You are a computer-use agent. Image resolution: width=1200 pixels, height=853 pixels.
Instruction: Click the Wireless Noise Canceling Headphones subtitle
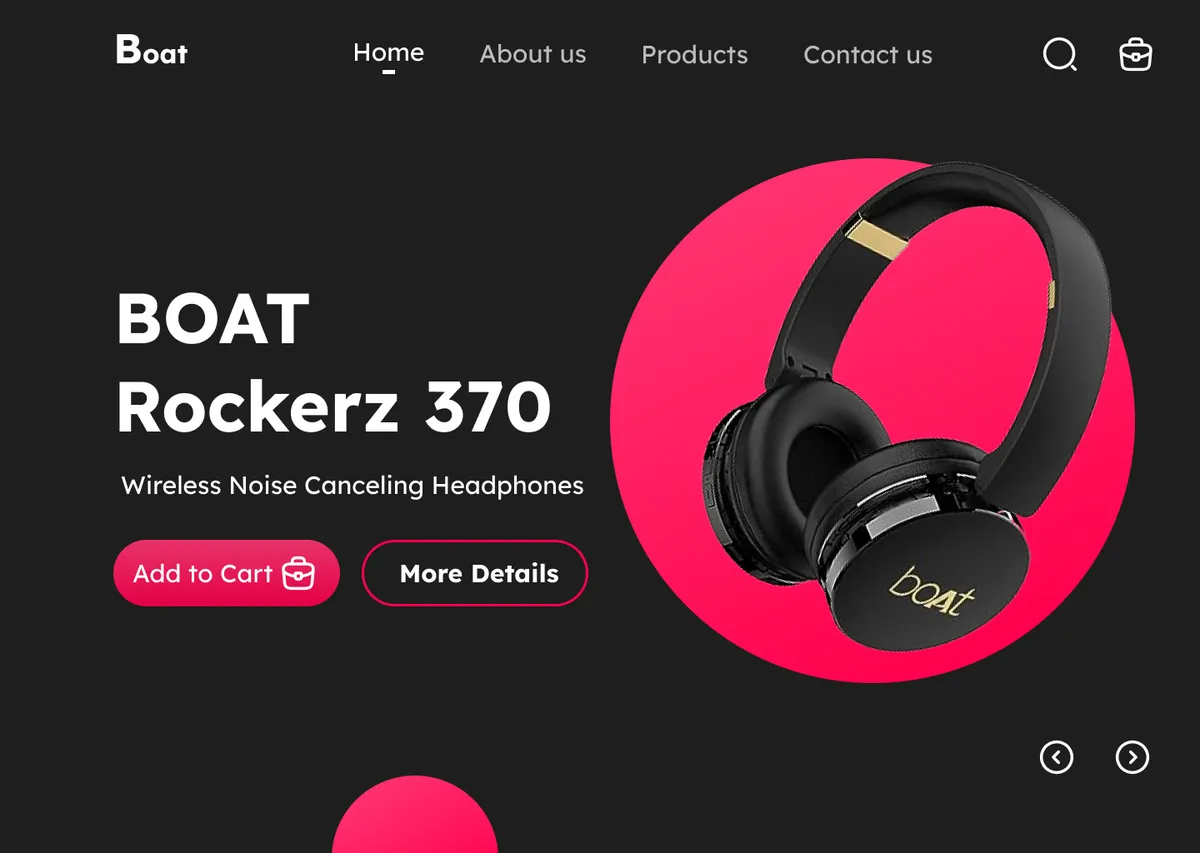(352, 486)
